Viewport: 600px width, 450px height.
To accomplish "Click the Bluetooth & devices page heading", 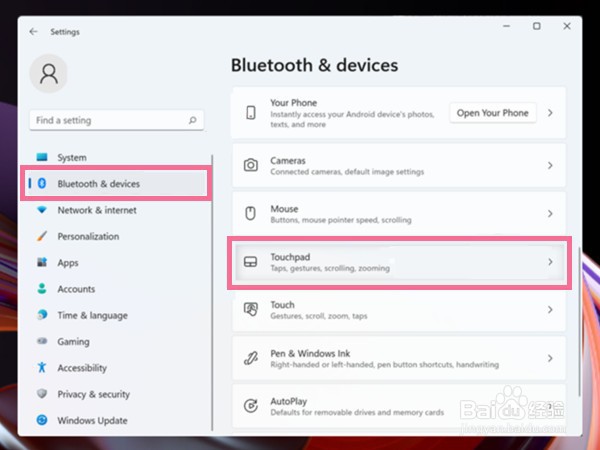I will point(315,65).
